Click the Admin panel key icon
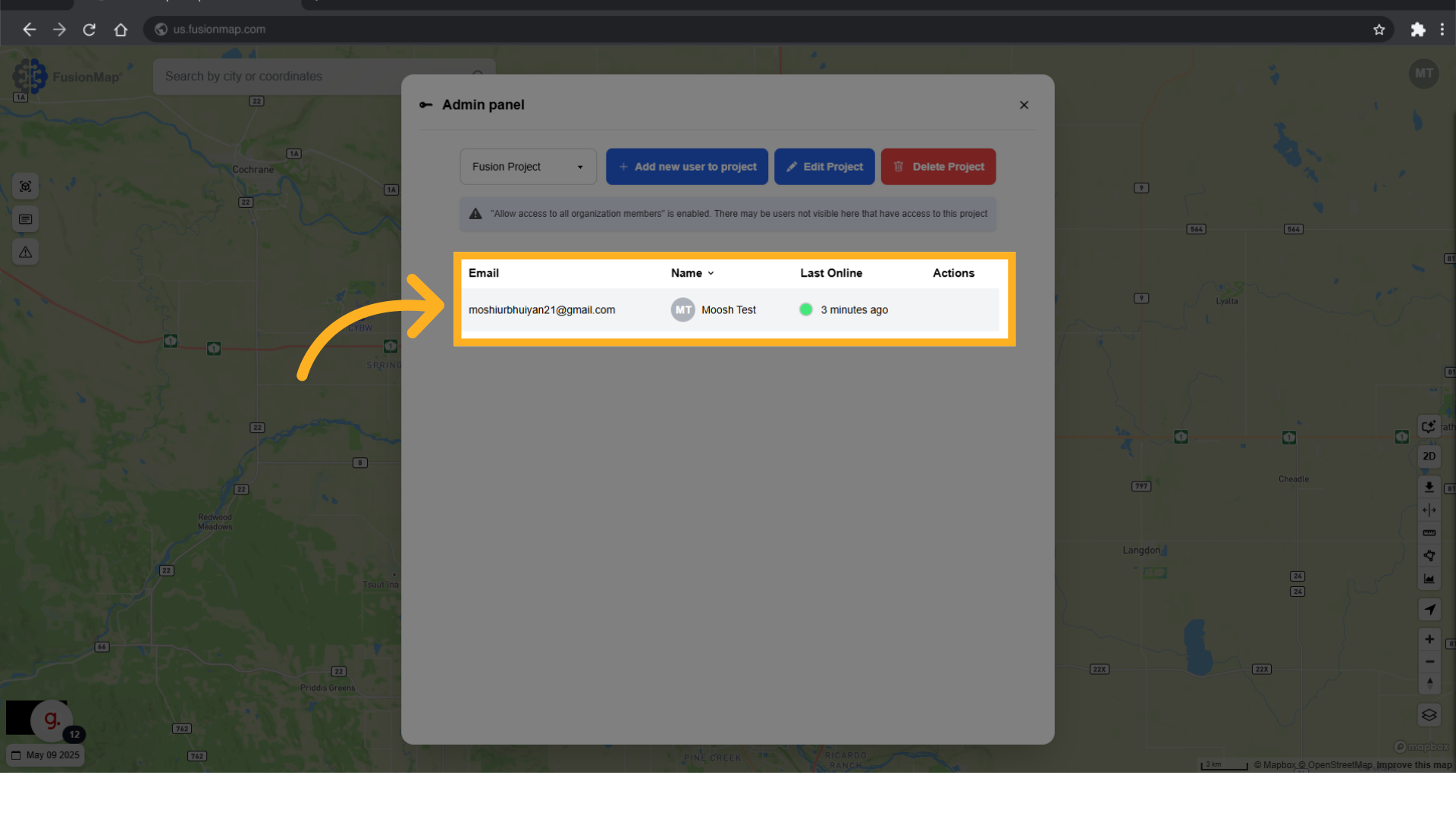This screenshot has width=1456, height=819. [x=426, y=105]
